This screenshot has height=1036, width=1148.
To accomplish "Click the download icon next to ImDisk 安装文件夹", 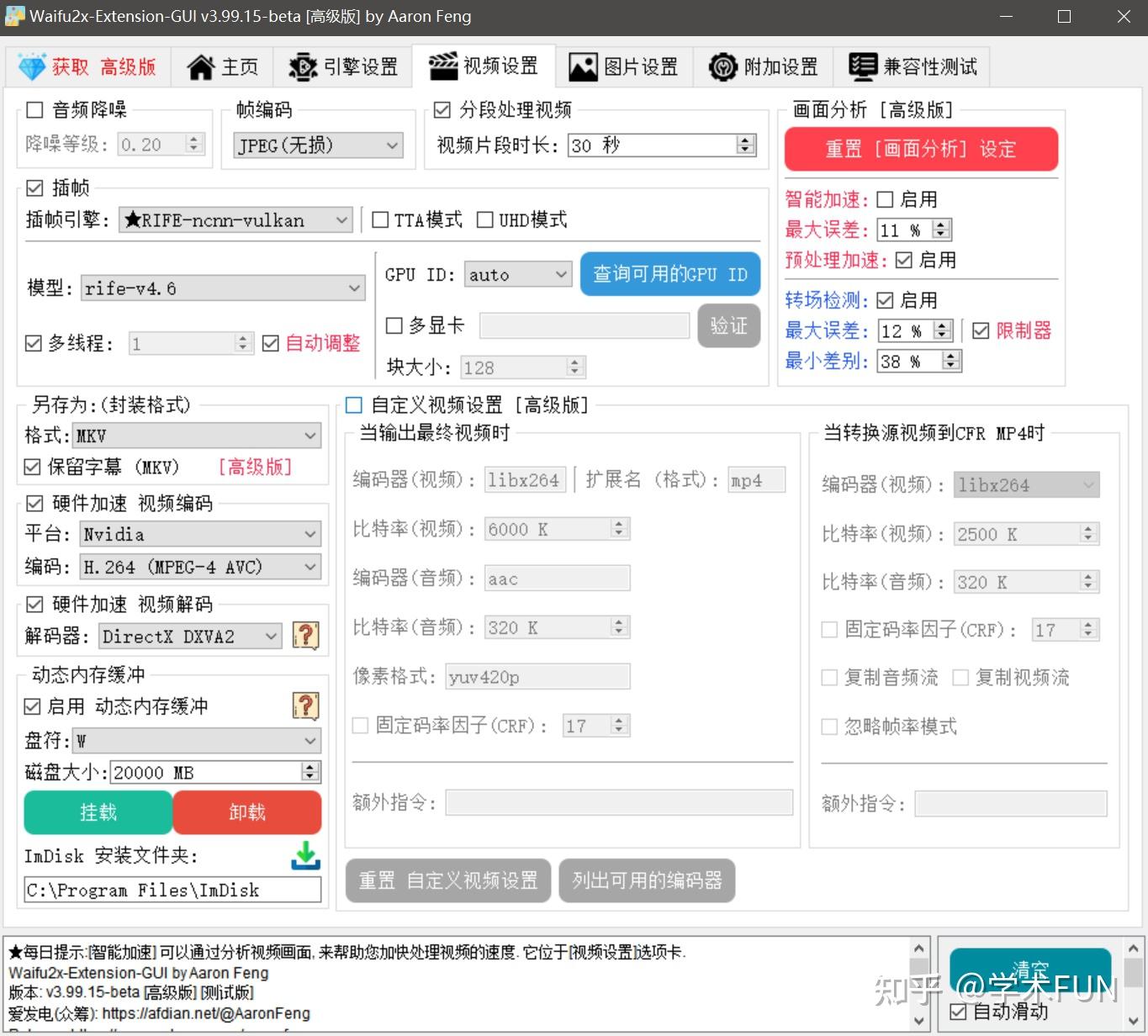I will (305, 856).
